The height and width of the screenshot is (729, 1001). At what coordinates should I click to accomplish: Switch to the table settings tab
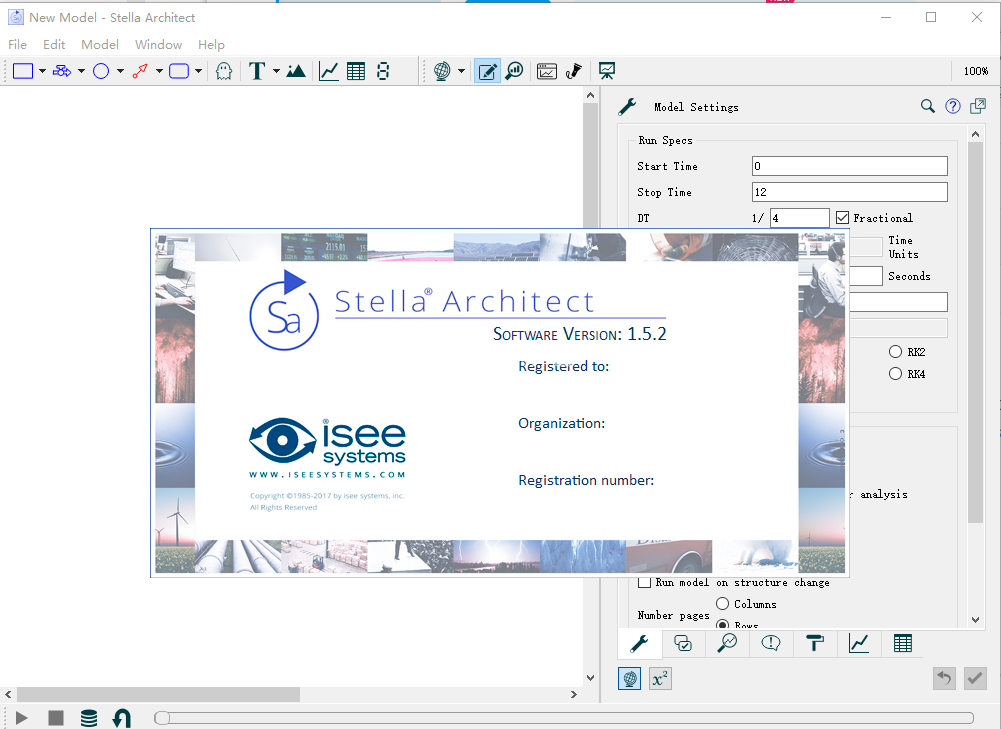click(x=903, y=643)
